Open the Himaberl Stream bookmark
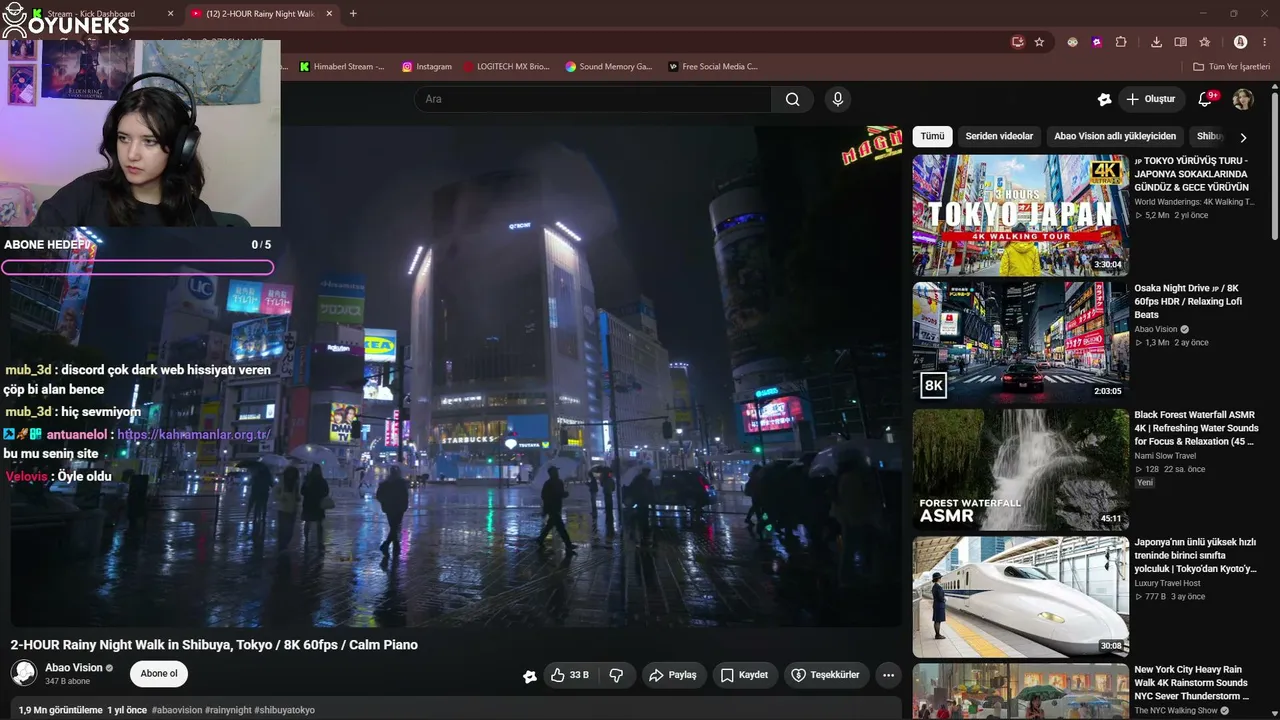1280x720 pixels. point(342,67)
